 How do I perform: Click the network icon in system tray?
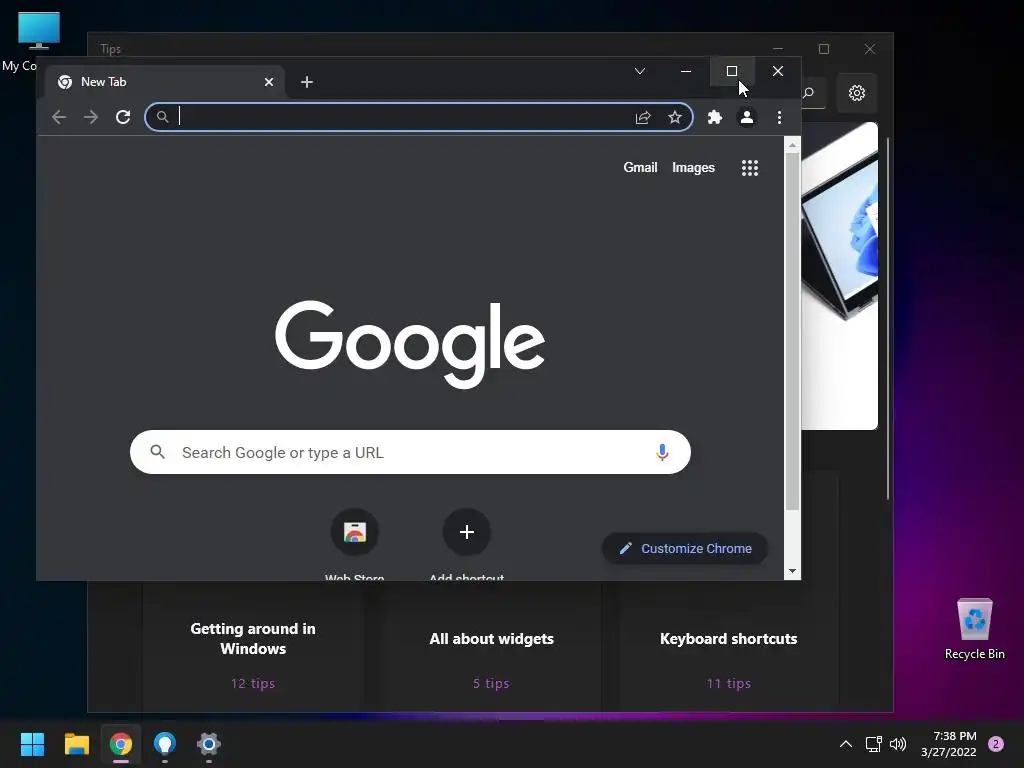point(873,744)
